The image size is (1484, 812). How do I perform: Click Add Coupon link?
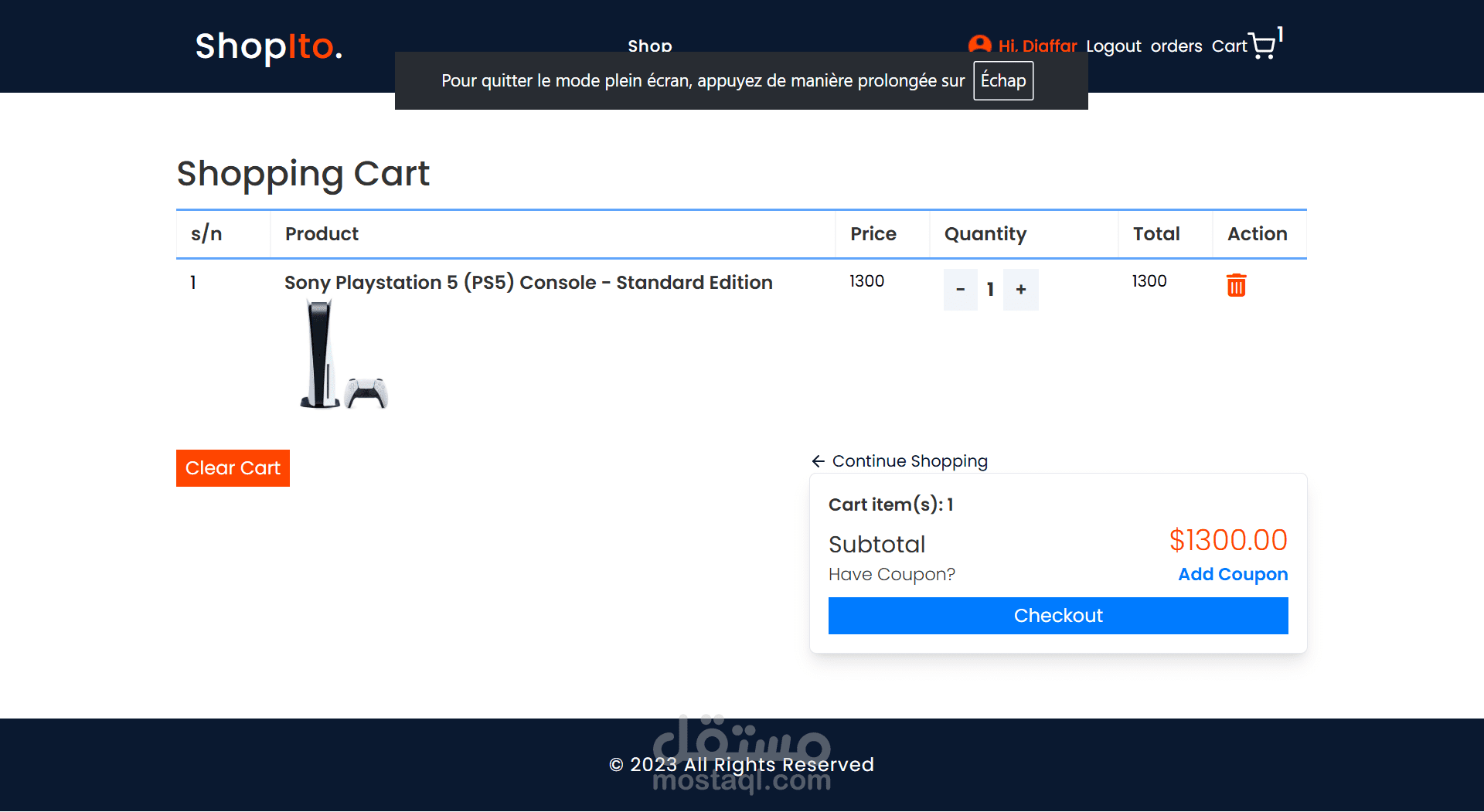pyautogui.click(x=1233, y=575)
